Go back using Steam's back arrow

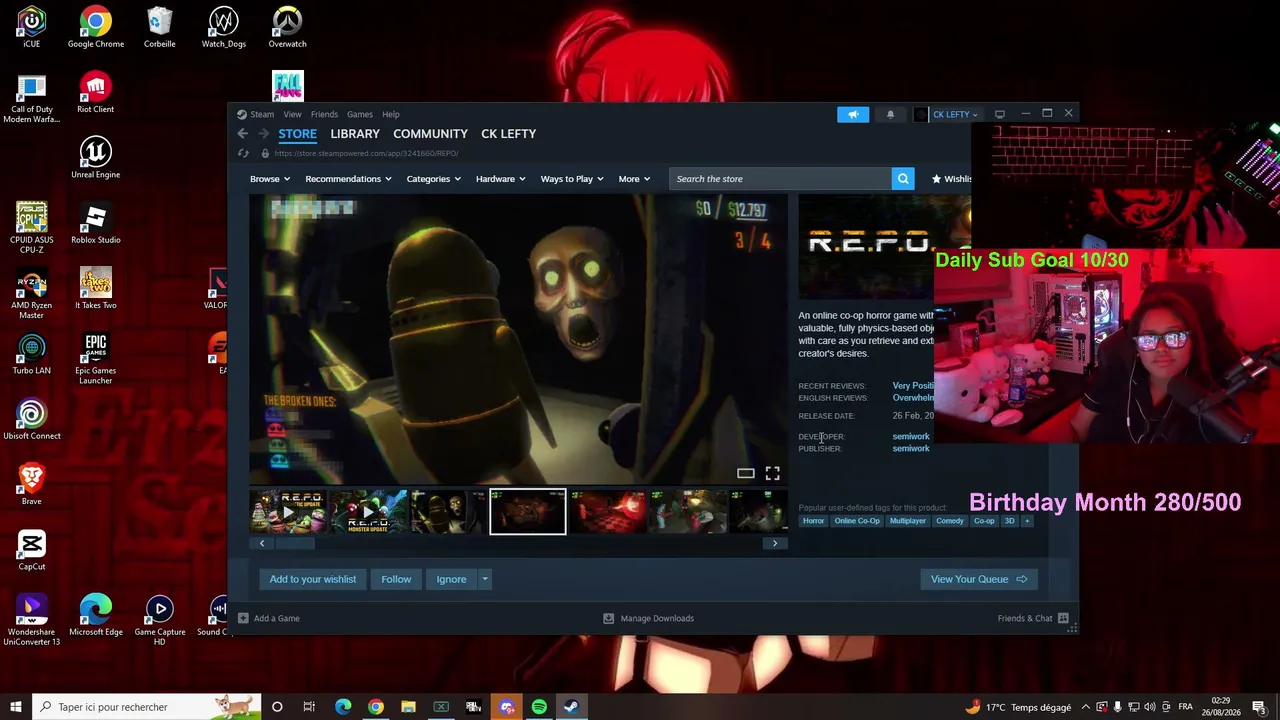242,134
